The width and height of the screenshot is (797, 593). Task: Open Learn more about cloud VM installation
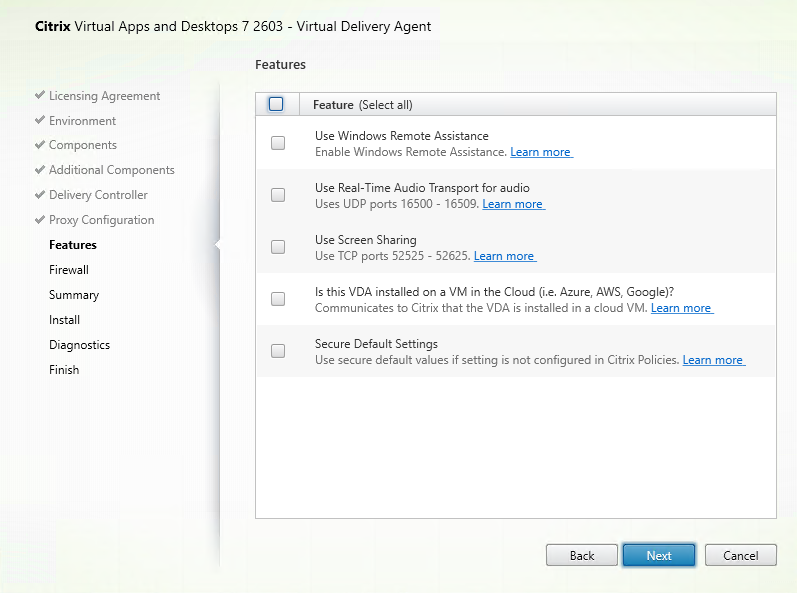682,308
